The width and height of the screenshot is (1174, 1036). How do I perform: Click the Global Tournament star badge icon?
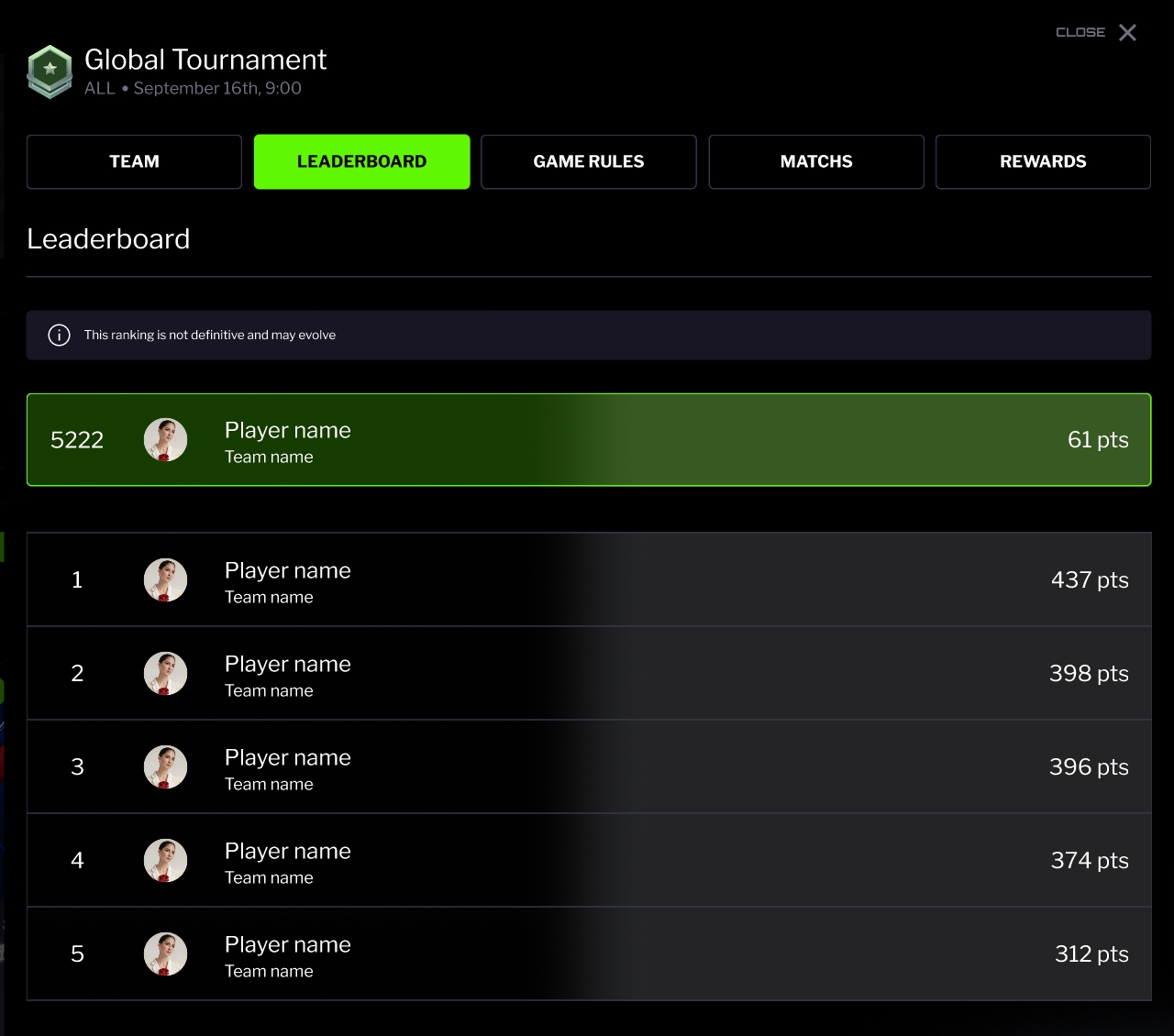point(50,72)
